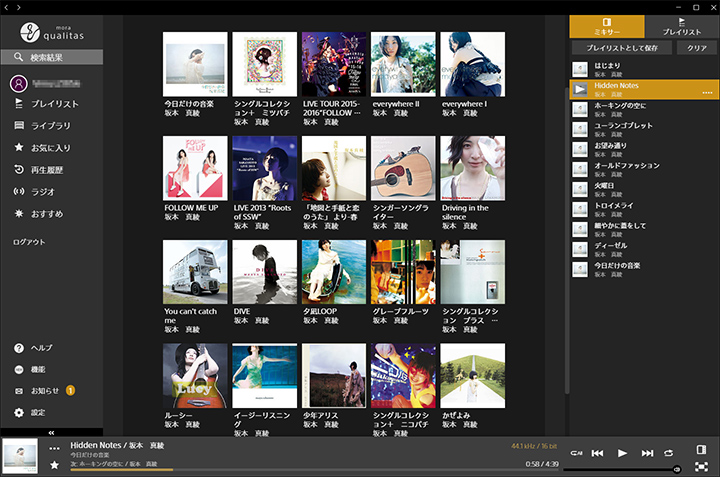Click the mora qualitas logo
Image resolution: width=720 pixels, height=477 pixels.
click(52, 33)
